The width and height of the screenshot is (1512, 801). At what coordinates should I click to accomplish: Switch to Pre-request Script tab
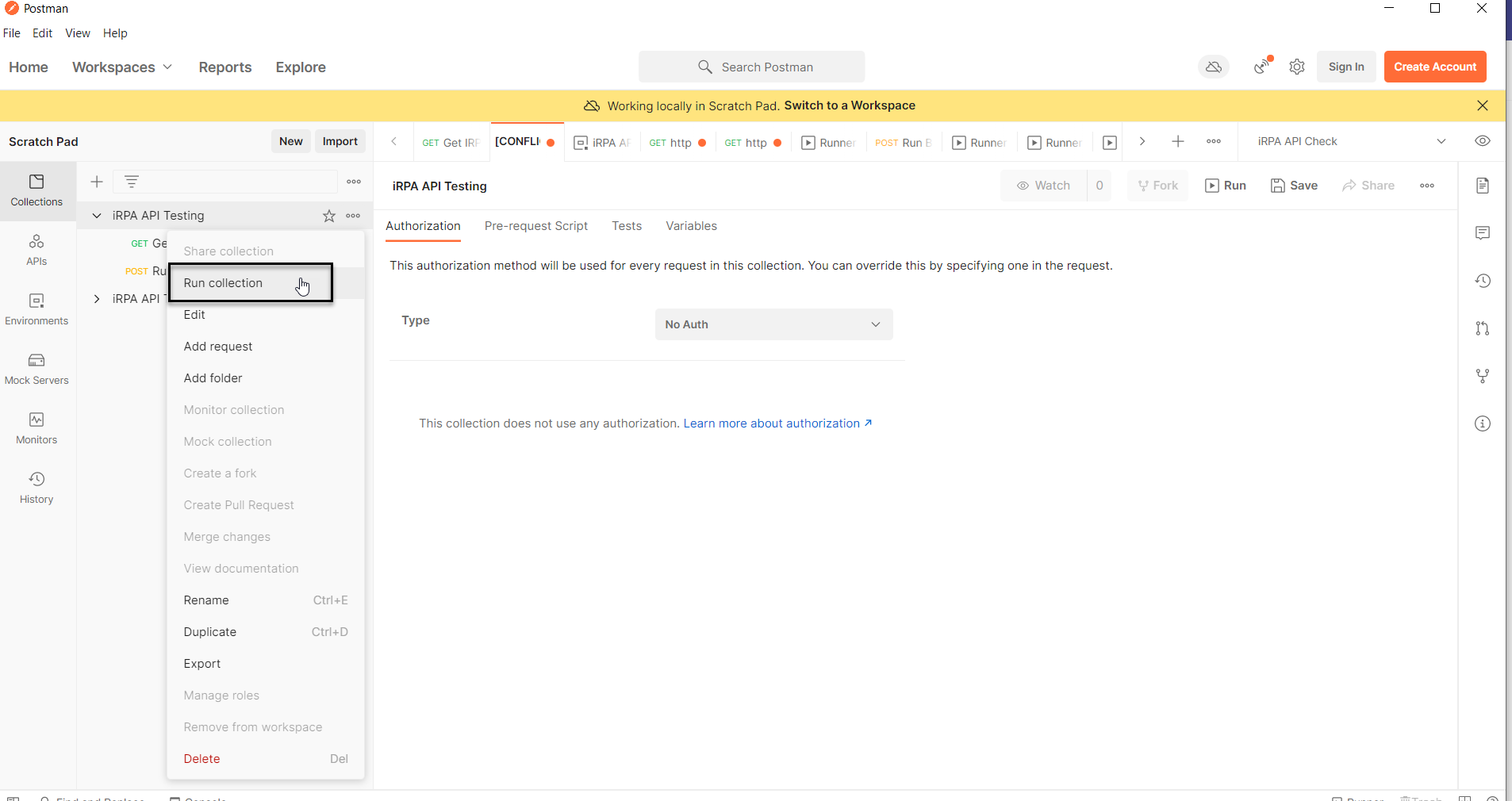point(536,226)
